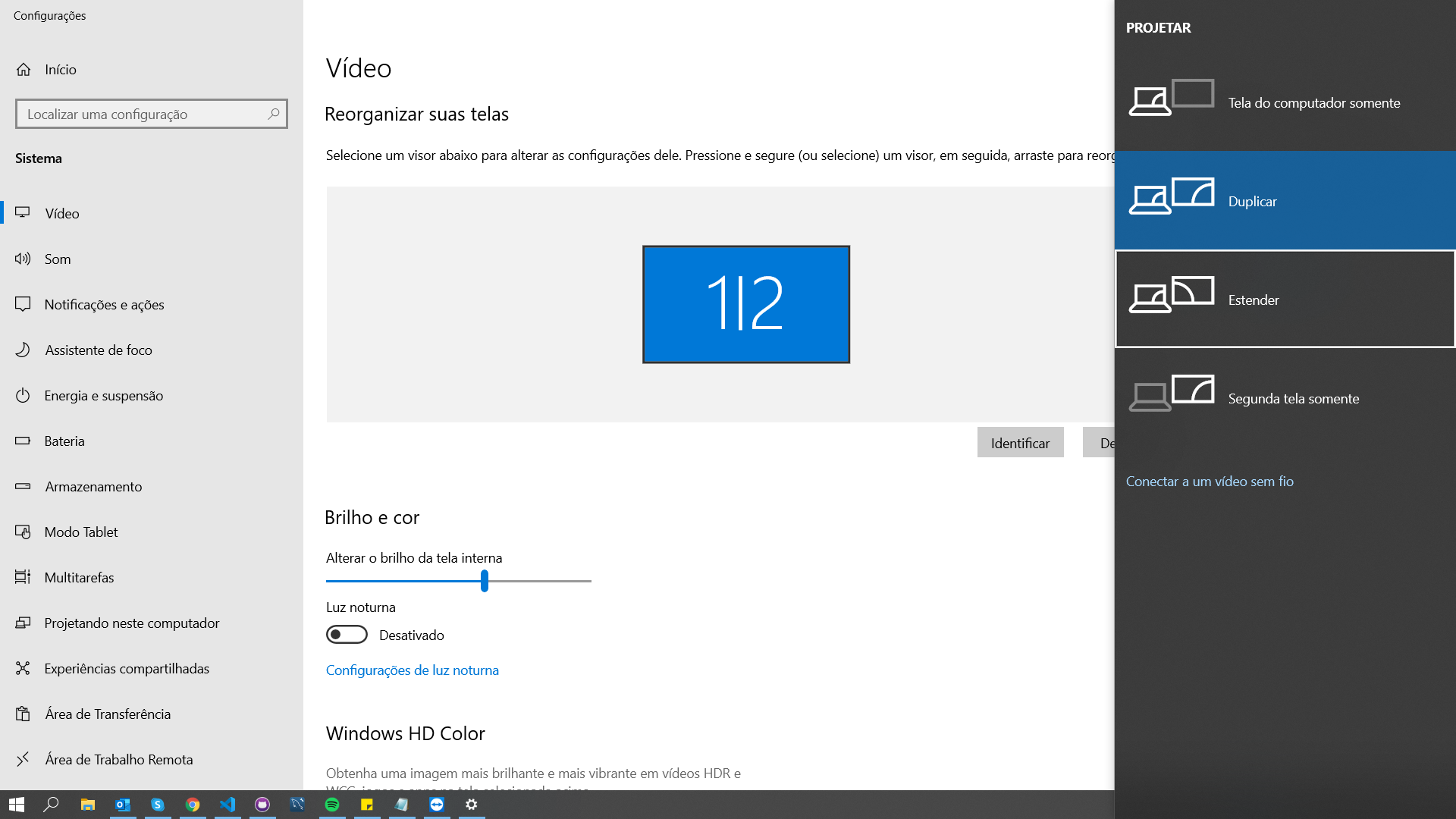1456x819 pixels.
Task: Open Configurações de luz noturna link
Action: pos(412,670)
